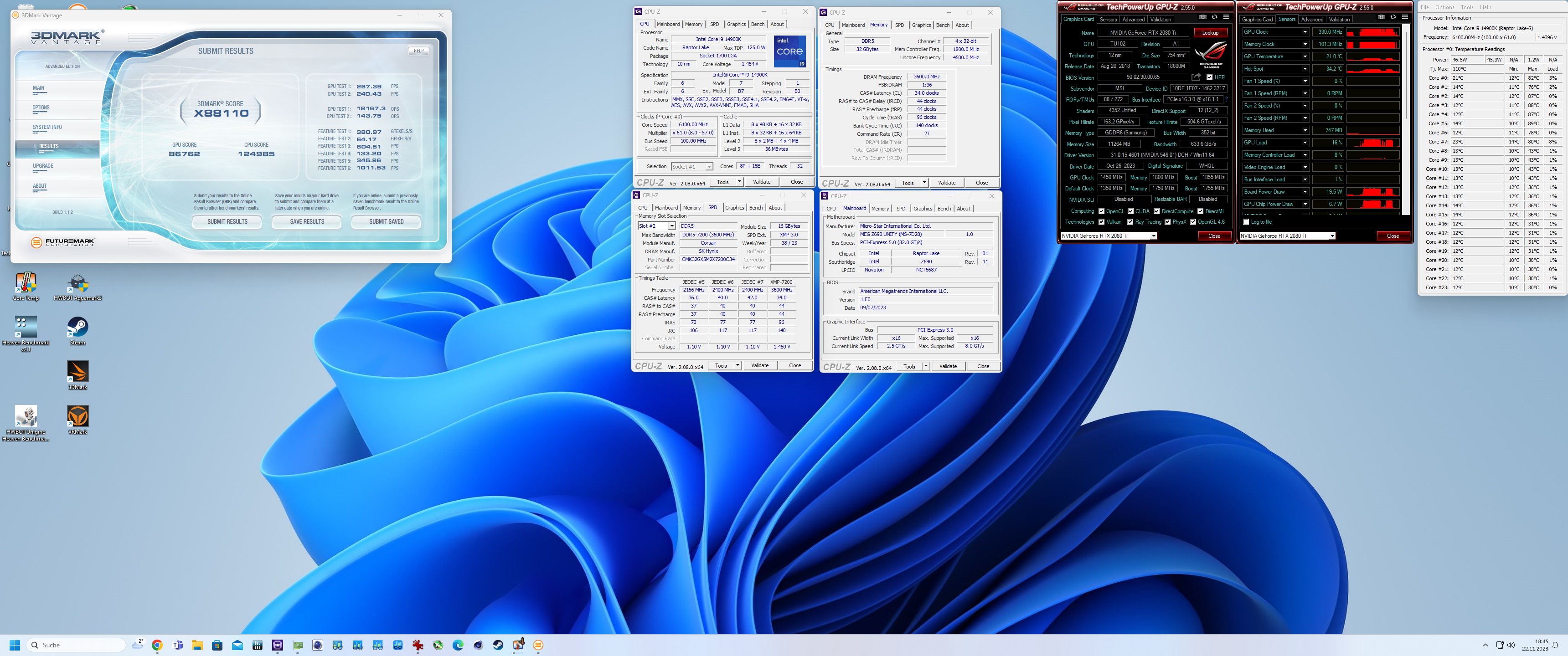Open Core Temp desktop shortcut
The height and width of the screenshot is (656, 1568).
(26, 287)
